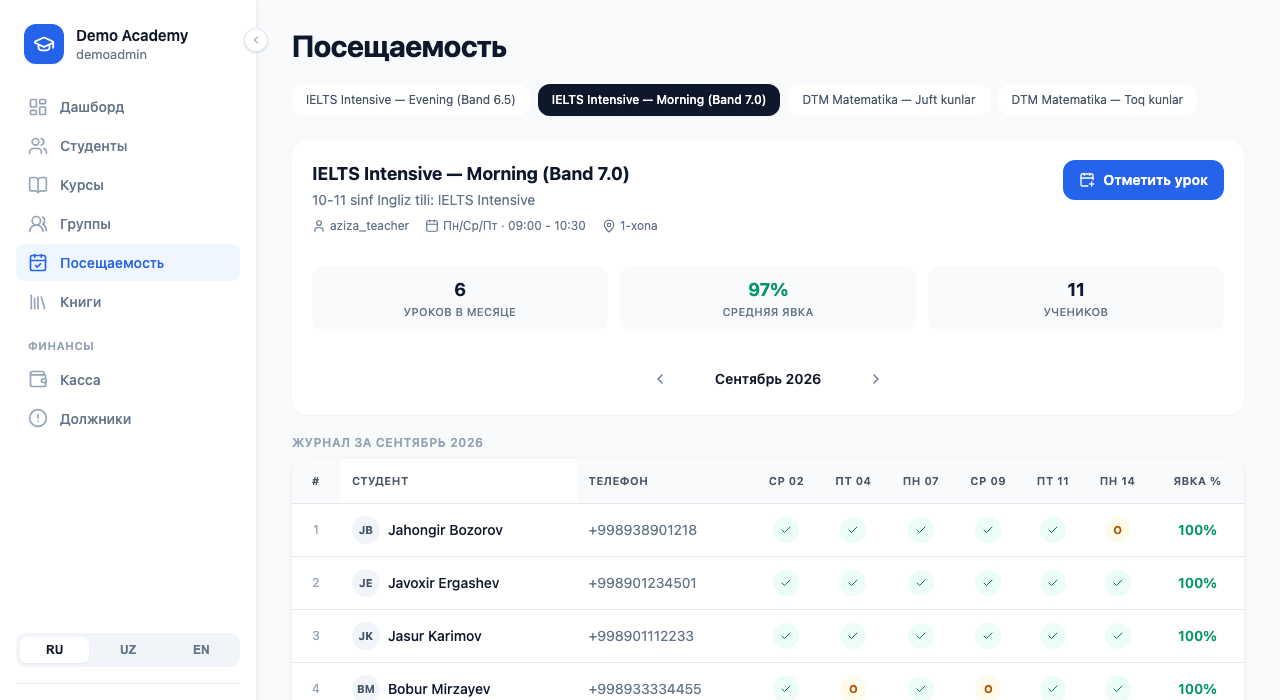The height and width of the screenshot is (700, 1280).
Task: Click the Явка % column header
Action: pos(1197,481)
